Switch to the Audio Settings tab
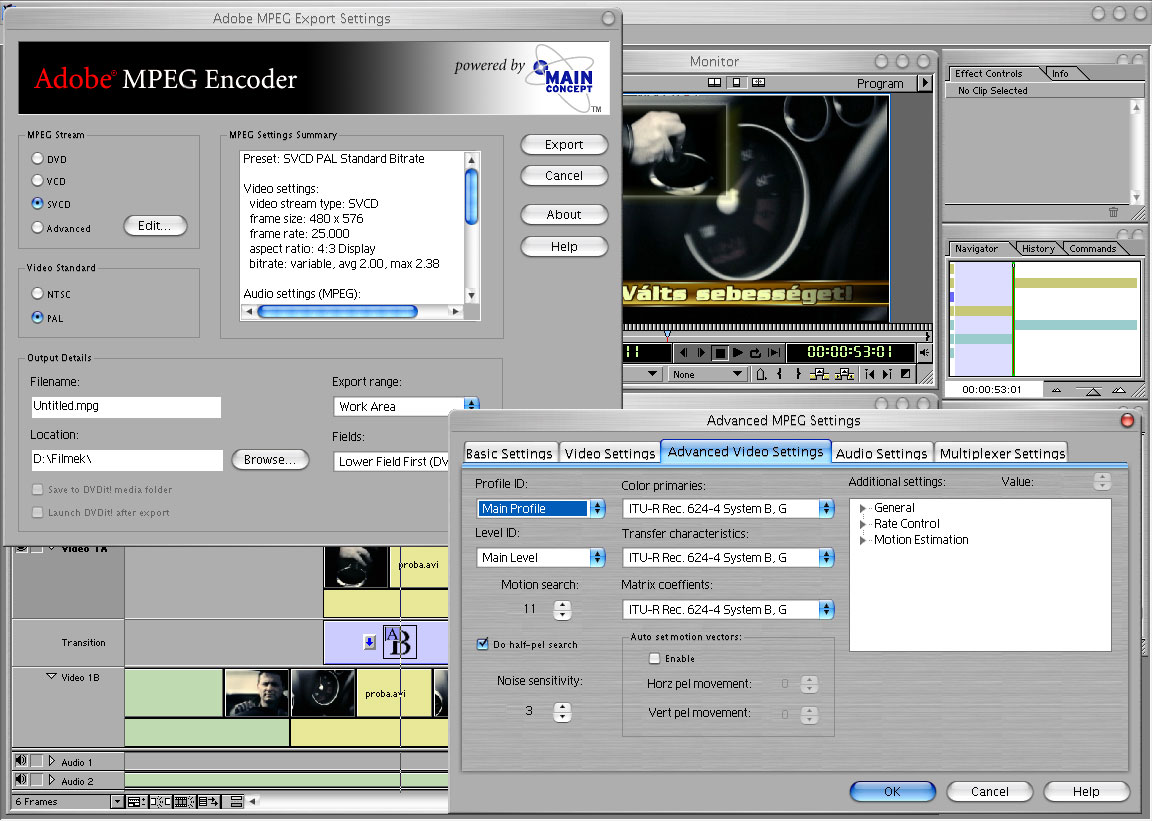This screenshot has height=821, width=1152. (881, 453)
